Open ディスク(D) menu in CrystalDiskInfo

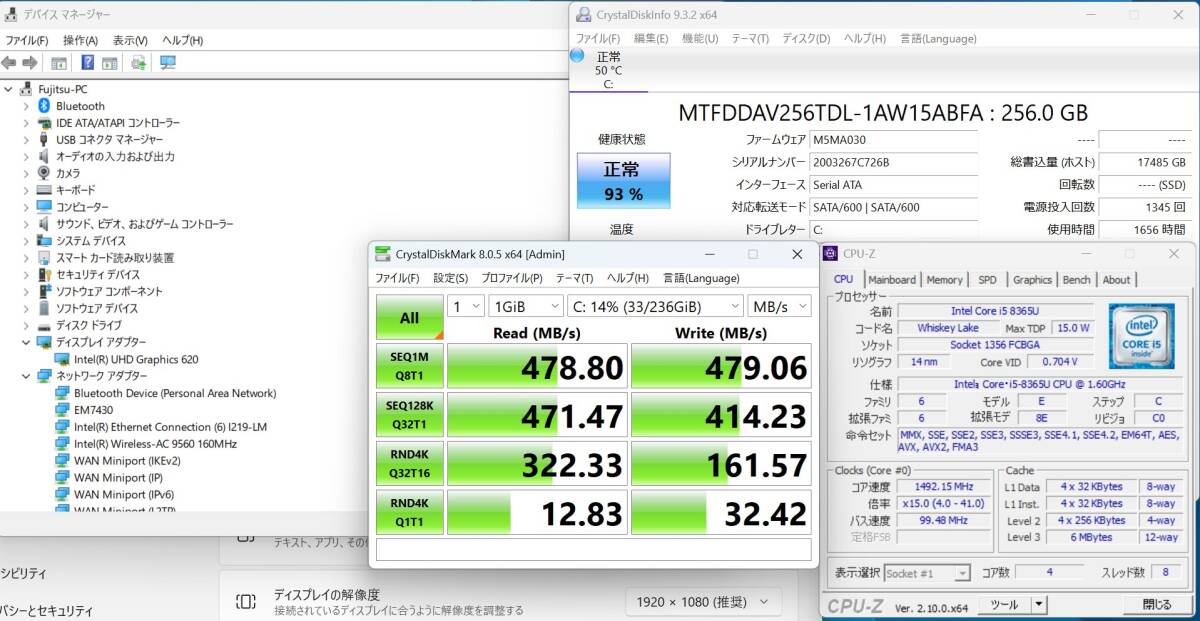pyautogui.click(x=805, y=39)
